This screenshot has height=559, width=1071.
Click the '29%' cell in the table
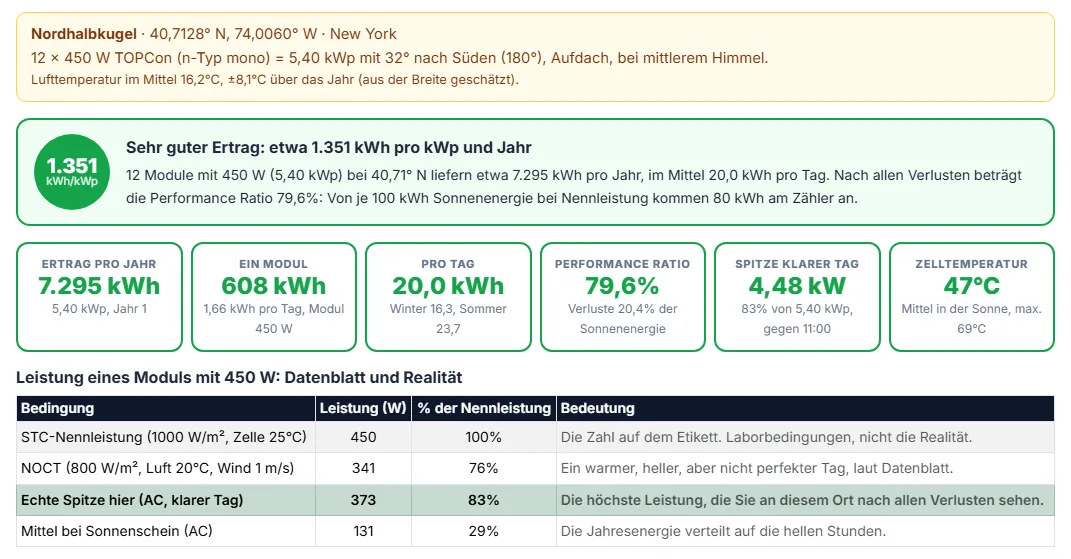coord(484,531)
